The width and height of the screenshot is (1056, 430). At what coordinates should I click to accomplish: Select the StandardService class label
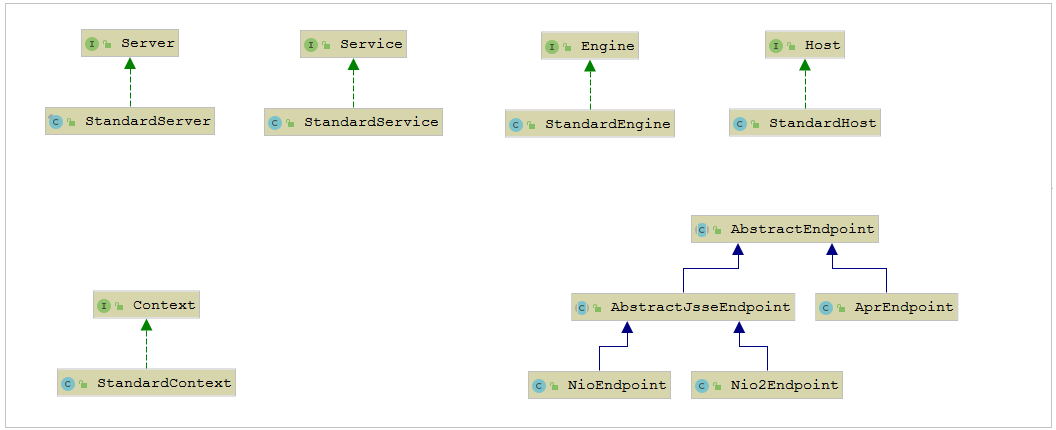click(371, 122)
